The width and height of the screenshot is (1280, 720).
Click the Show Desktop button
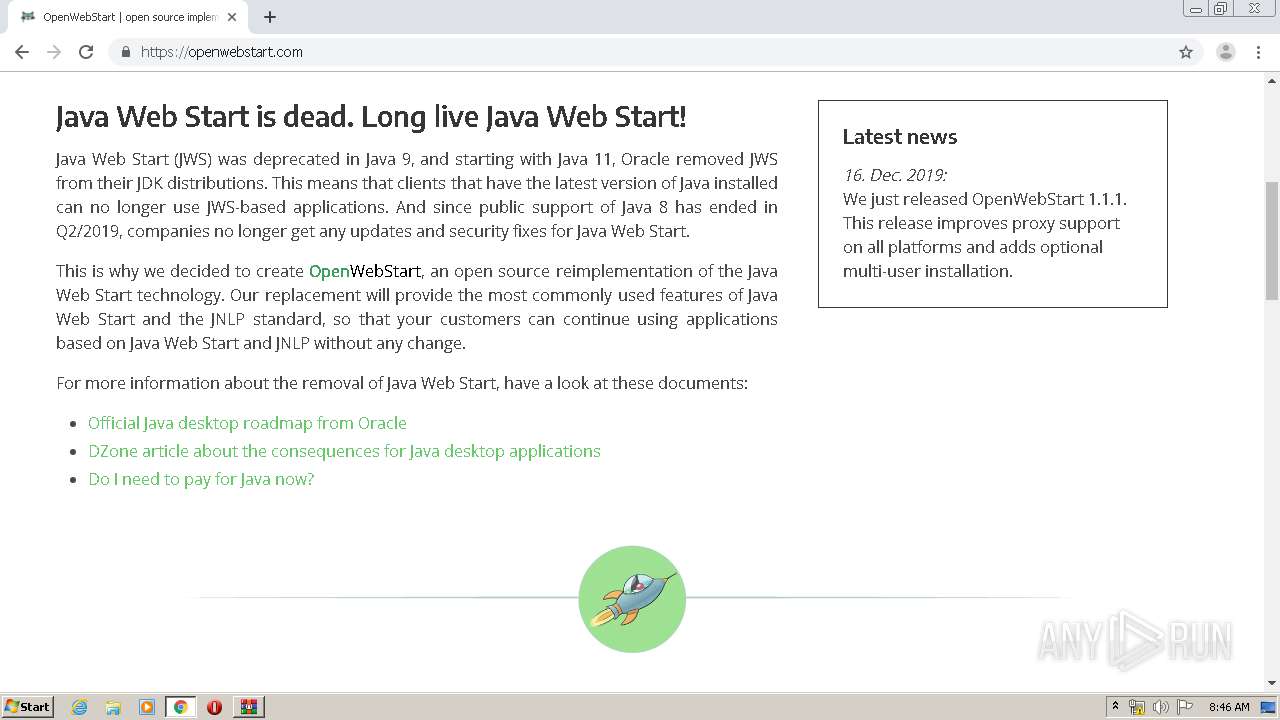tap(1269, 707)
